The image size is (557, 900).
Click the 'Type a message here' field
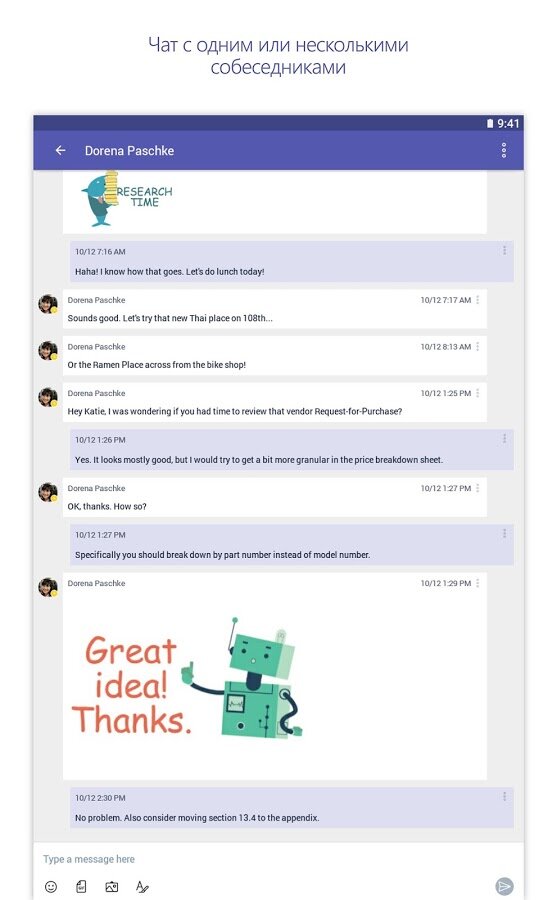coord(278,859)
